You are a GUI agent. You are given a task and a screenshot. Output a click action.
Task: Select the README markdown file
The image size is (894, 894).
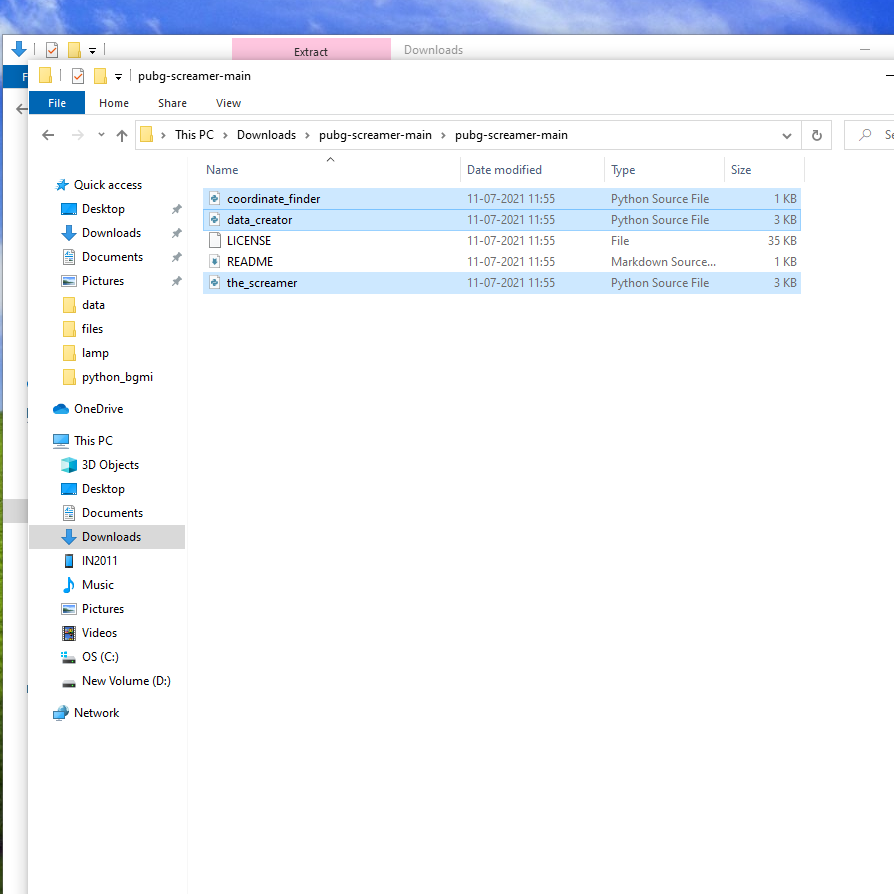[x=502, y=262]
